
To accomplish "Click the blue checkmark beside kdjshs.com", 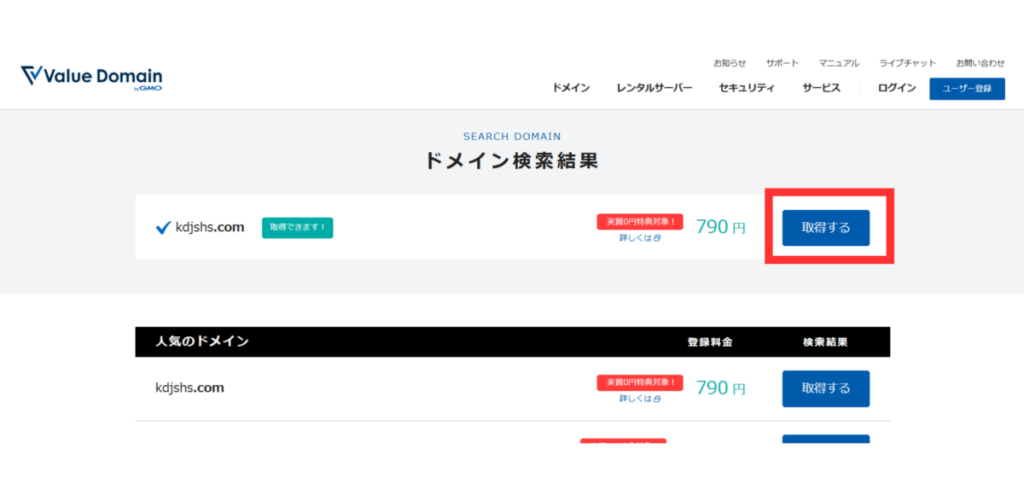I will tap(164, 228).
